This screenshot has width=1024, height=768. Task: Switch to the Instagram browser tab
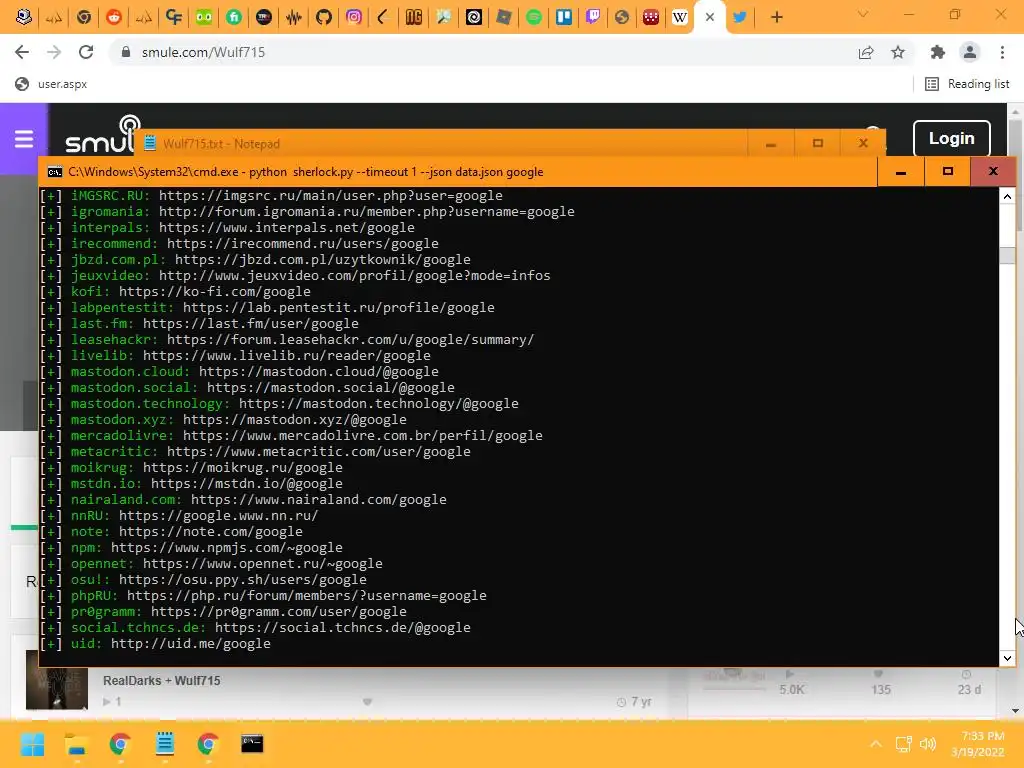click(x=354, y=17)
